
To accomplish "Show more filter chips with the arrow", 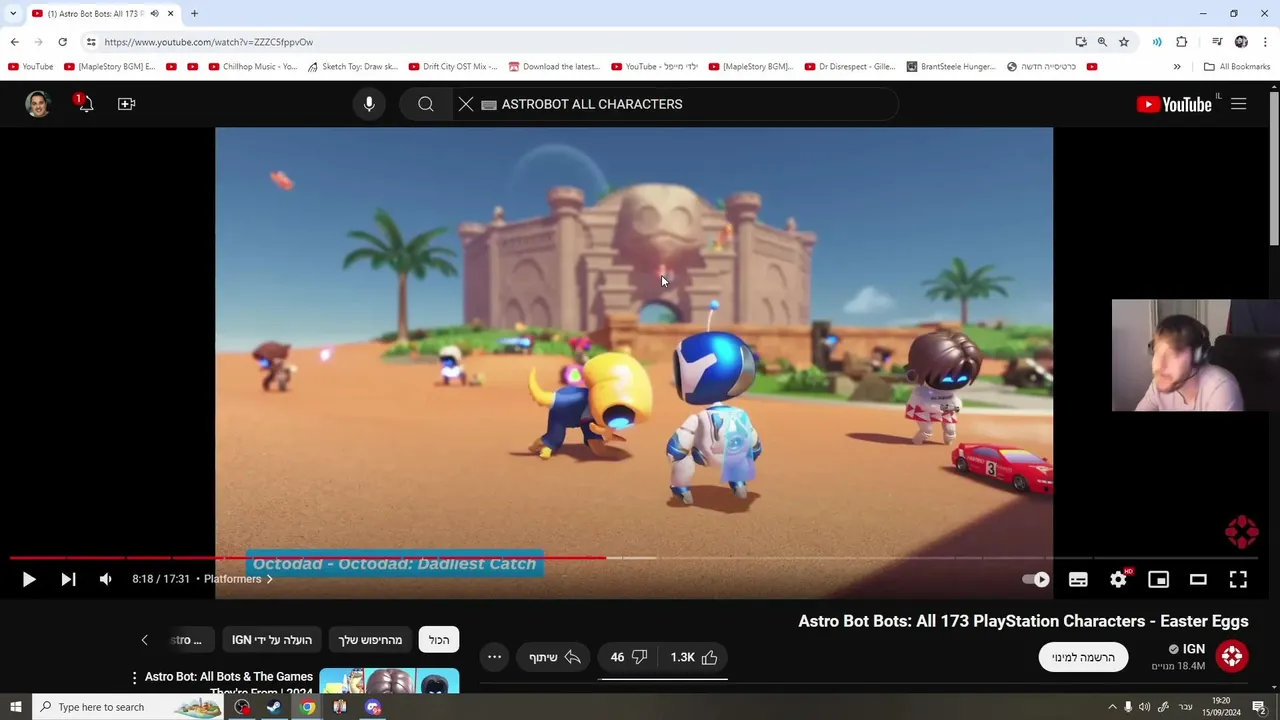I will click(x=144, y=640).
